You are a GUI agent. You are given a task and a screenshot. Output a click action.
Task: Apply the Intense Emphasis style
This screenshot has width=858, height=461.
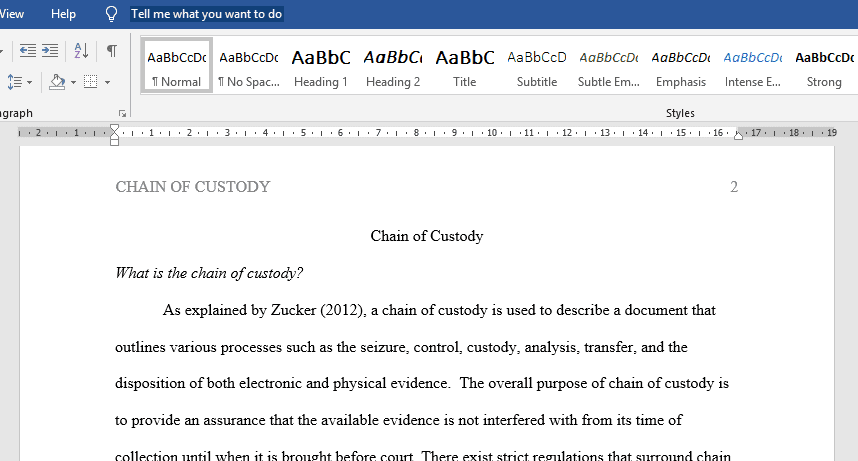[752, 66]
